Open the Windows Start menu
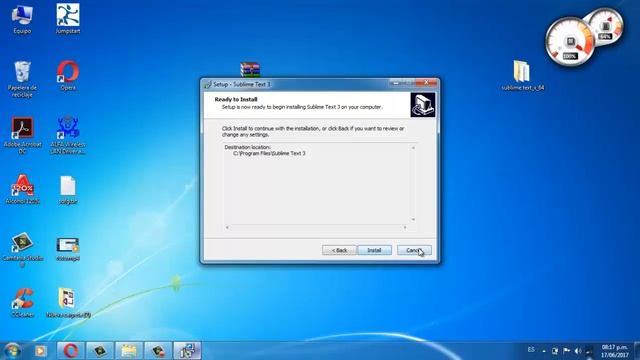The height and width of the screenshot is (360, 640). point(12,351)
